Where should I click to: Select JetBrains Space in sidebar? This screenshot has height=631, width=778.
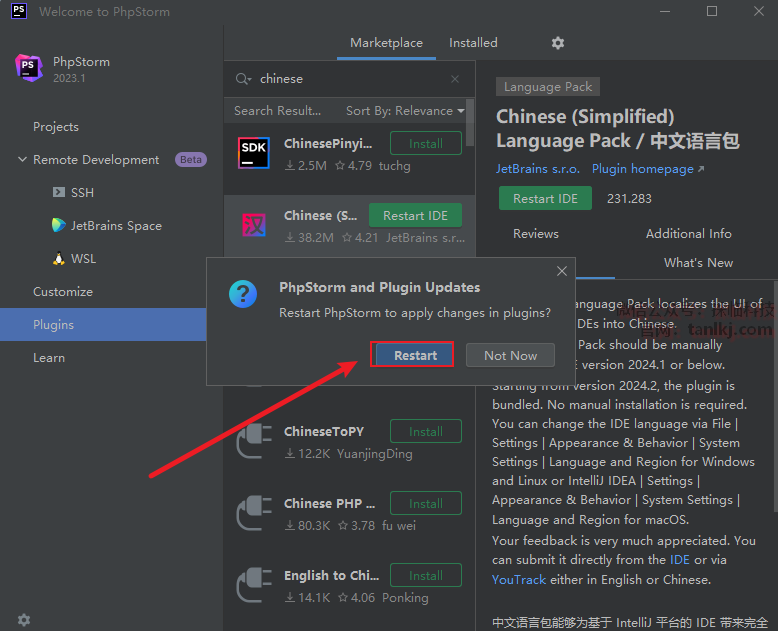[x=116, y=226]
